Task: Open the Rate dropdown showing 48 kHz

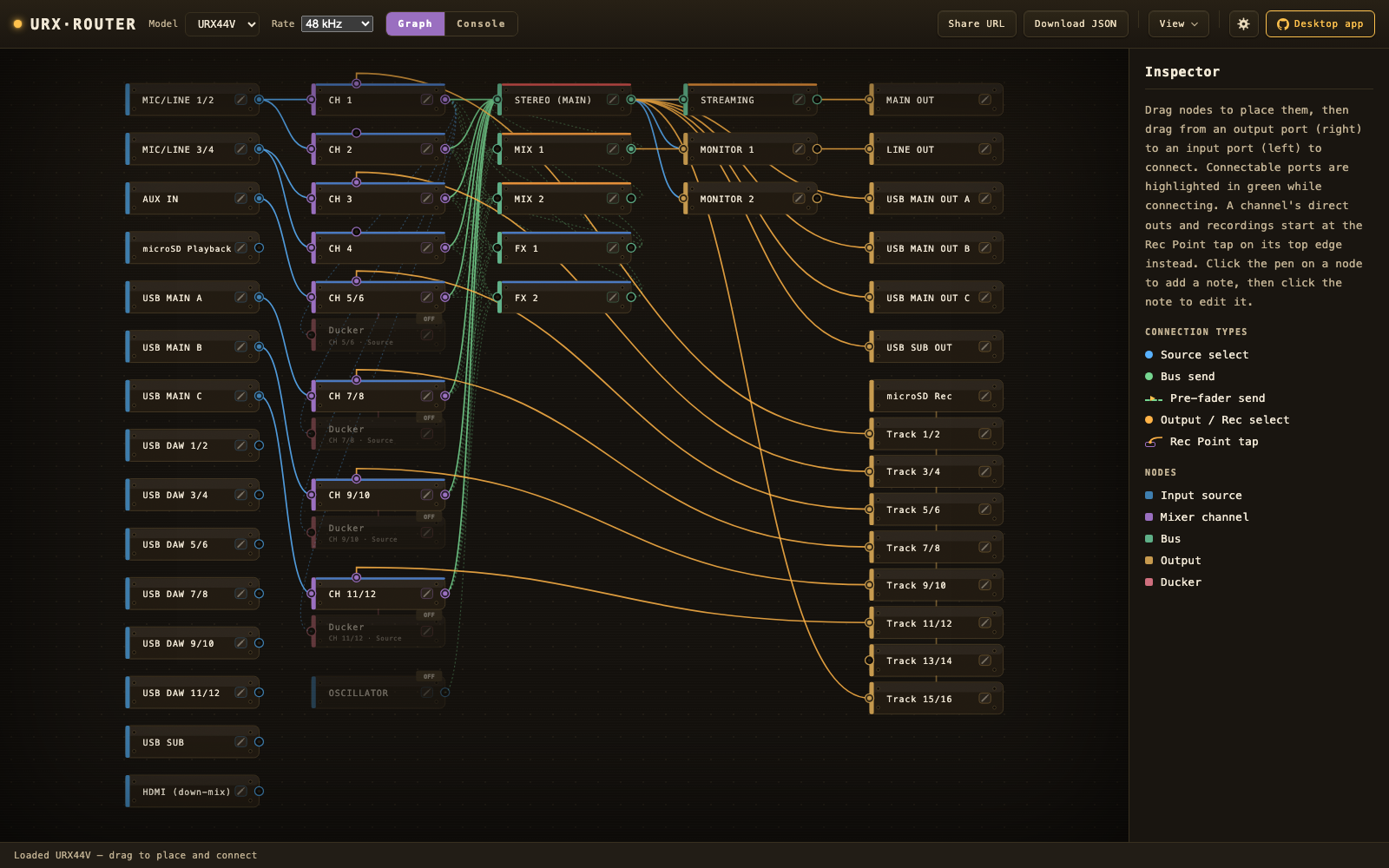Action: [x=337, y=24]
